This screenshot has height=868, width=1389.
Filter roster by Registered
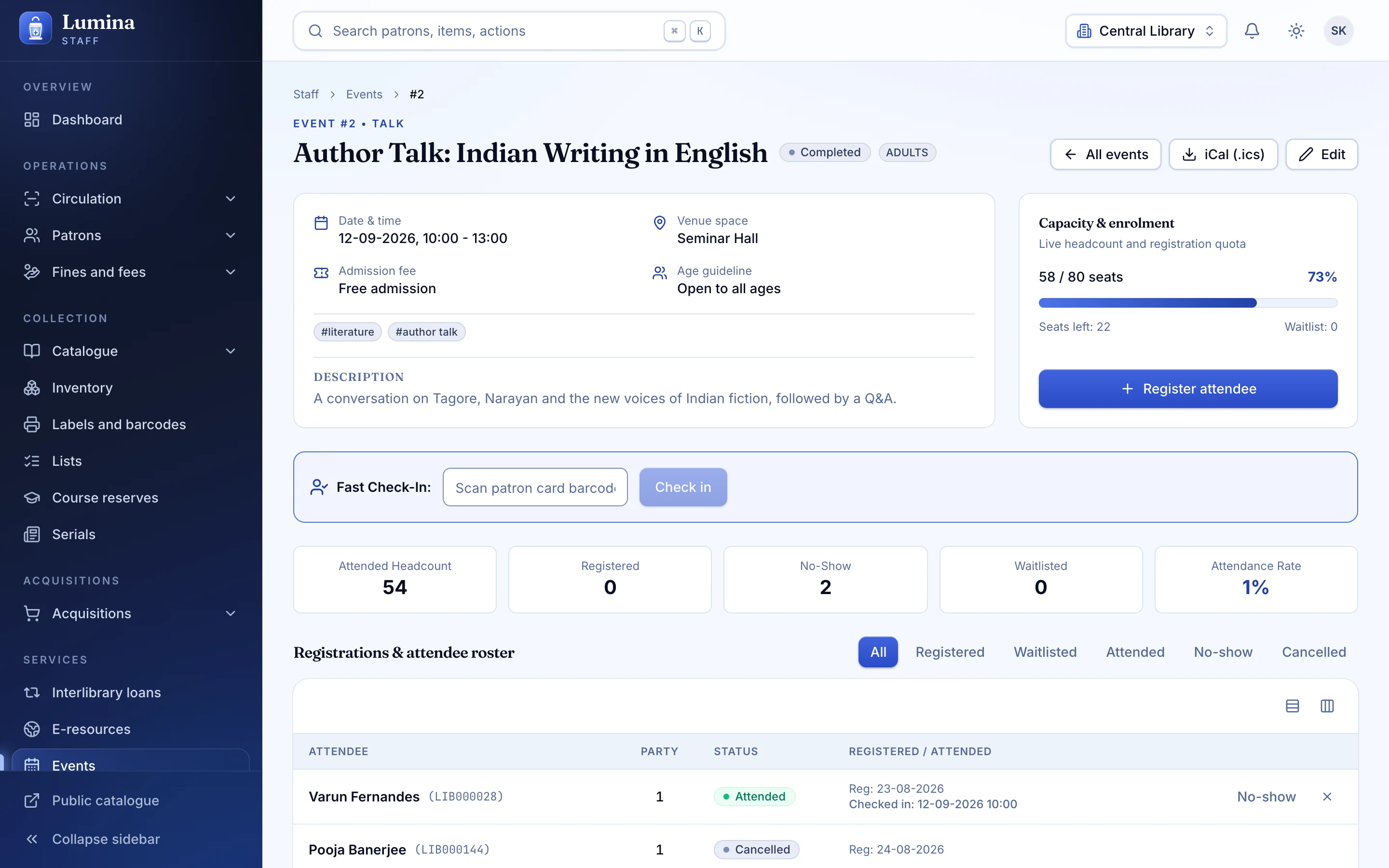pyautogui.click(x=950, y=652)
